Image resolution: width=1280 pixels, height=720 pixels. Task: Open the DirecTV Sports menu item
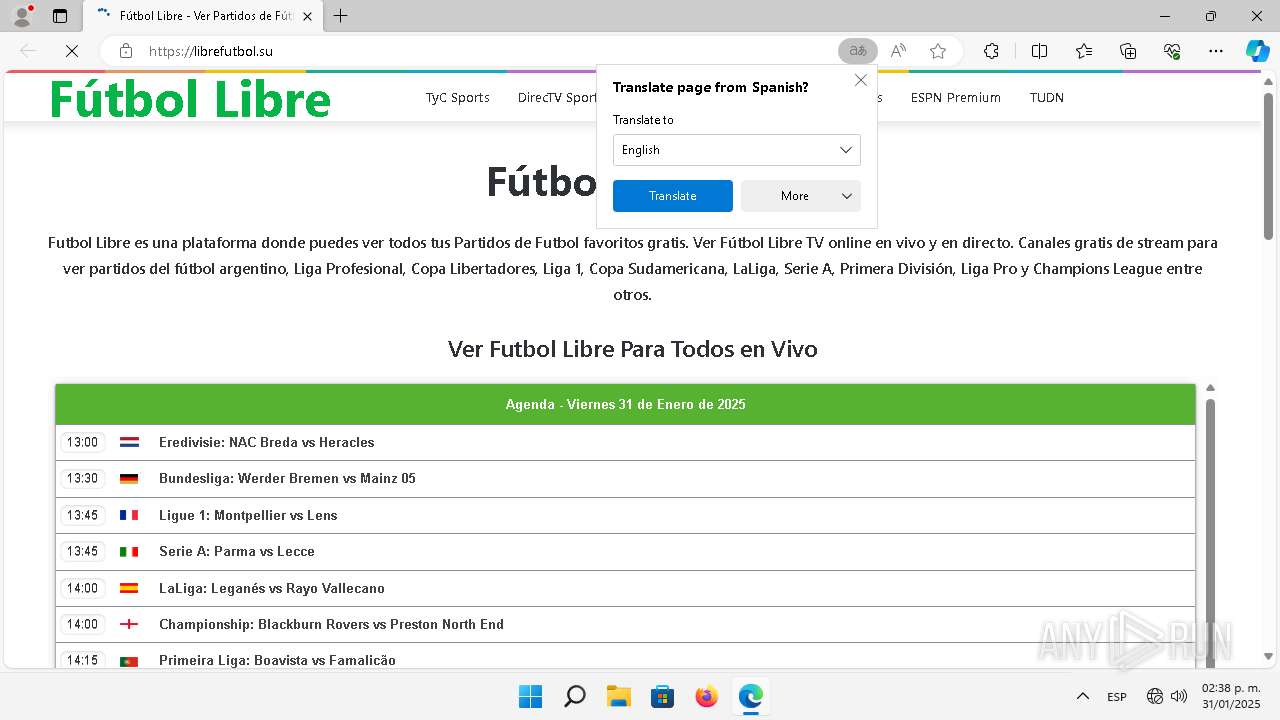pos(556,98)
